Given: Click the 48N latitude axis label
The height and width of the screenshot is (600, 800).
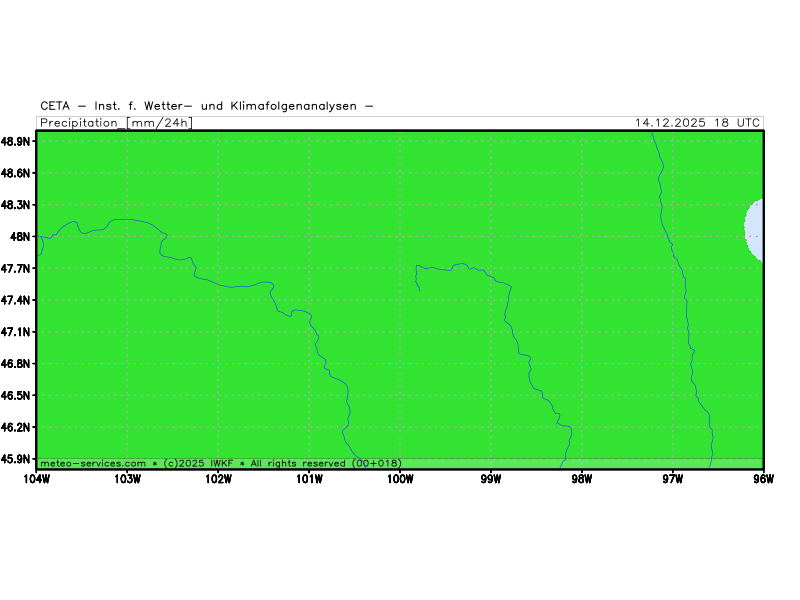Looking at the screenshot, I should coord(23,237).
